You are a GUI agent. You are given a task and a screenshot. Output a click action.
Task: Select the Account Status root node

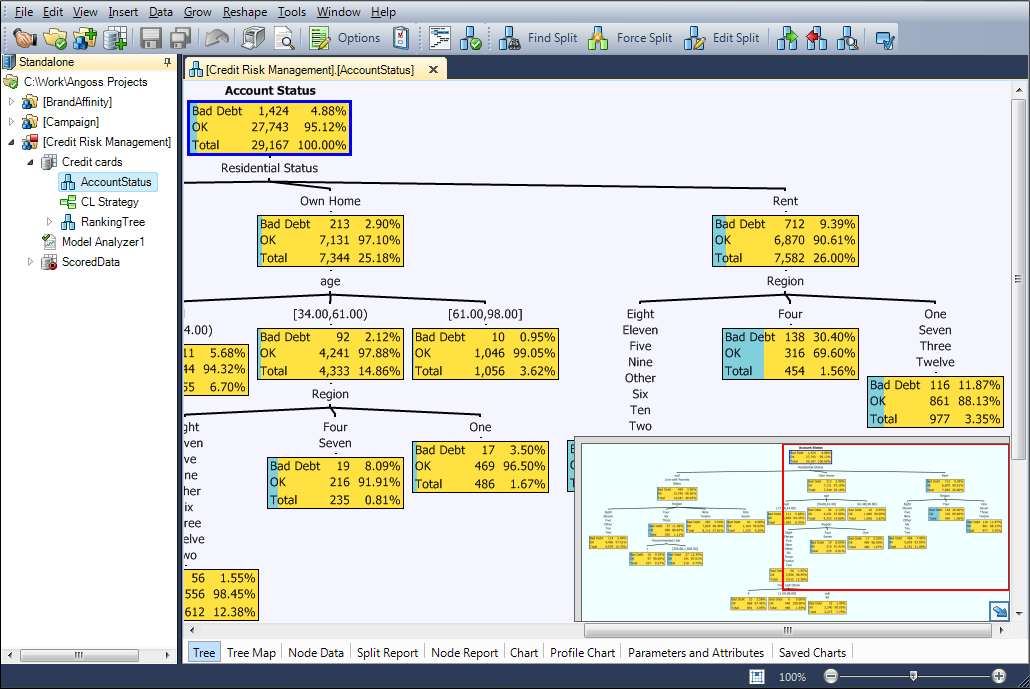269,128
